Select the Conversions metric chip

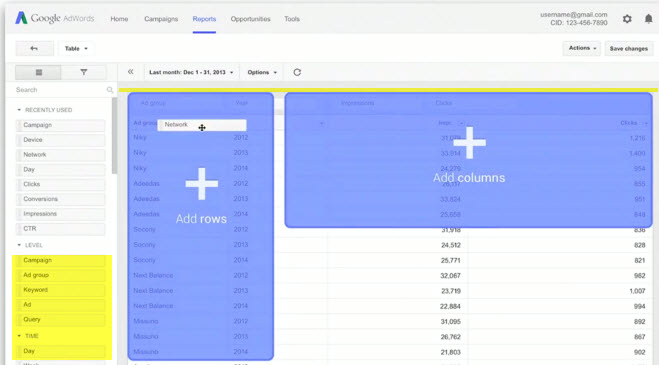(x=61, y=199)
